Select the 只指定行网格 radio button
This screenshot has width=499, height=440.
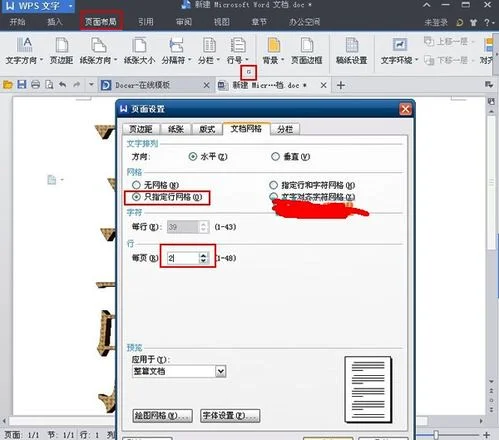pyautogui.click(x=136, y=197)
